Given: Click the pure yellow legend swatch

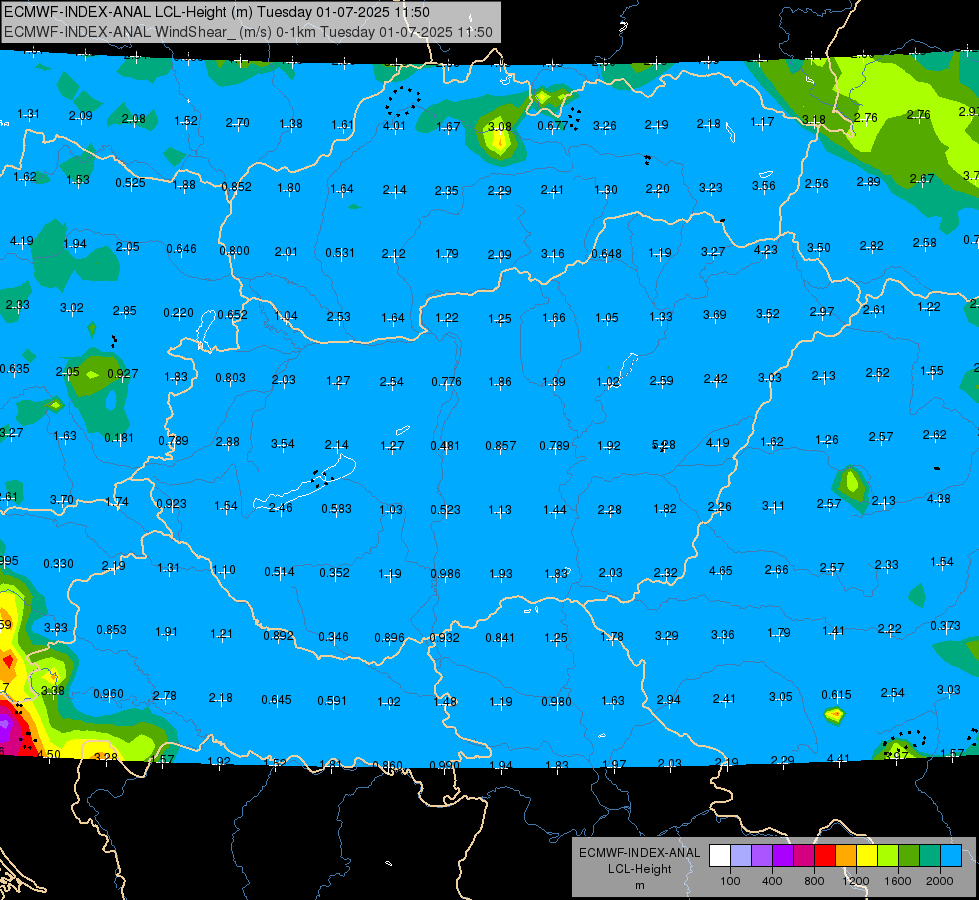Looking at the screenshot, I should pos(867,855).
